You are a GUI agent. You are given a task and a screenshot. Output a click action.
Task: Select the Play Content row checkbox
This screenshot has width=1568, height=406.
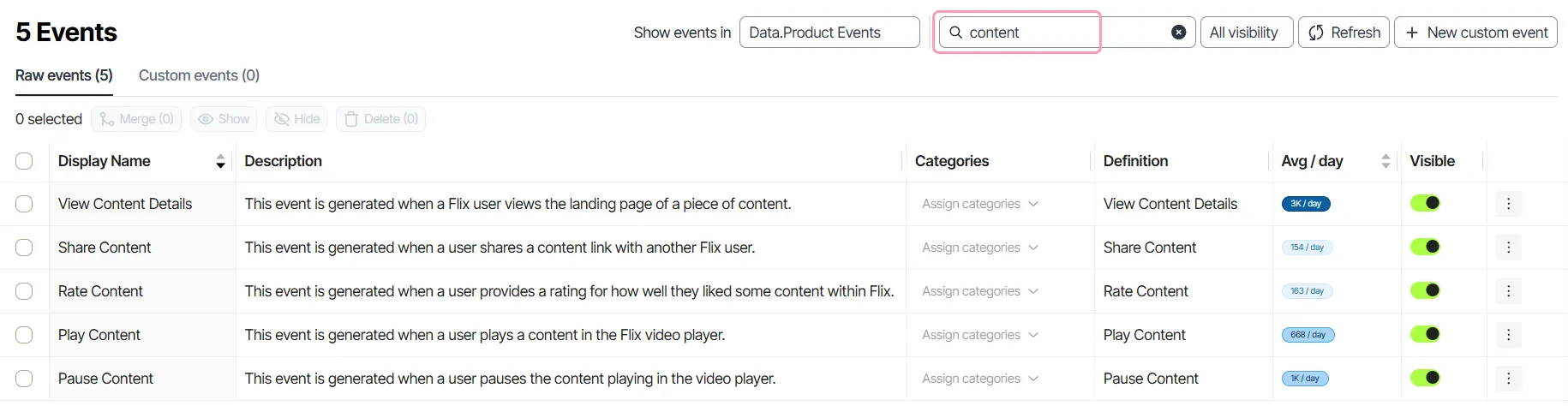tap(24, 335)
